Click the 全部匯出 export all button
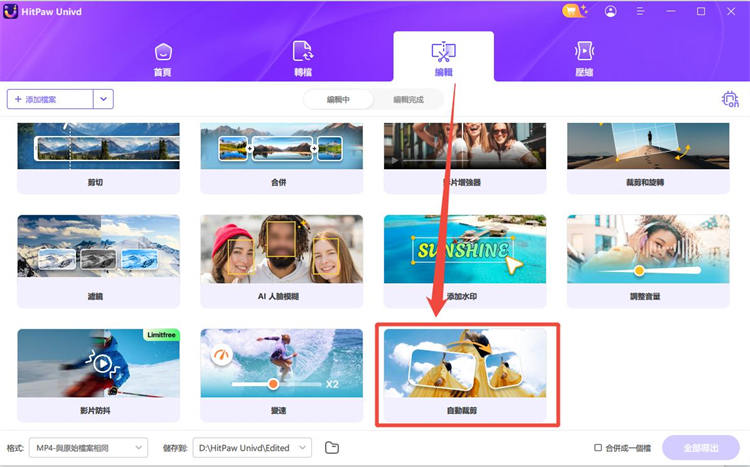The width and height of the screenshot is (750, 467). (700, 447)
